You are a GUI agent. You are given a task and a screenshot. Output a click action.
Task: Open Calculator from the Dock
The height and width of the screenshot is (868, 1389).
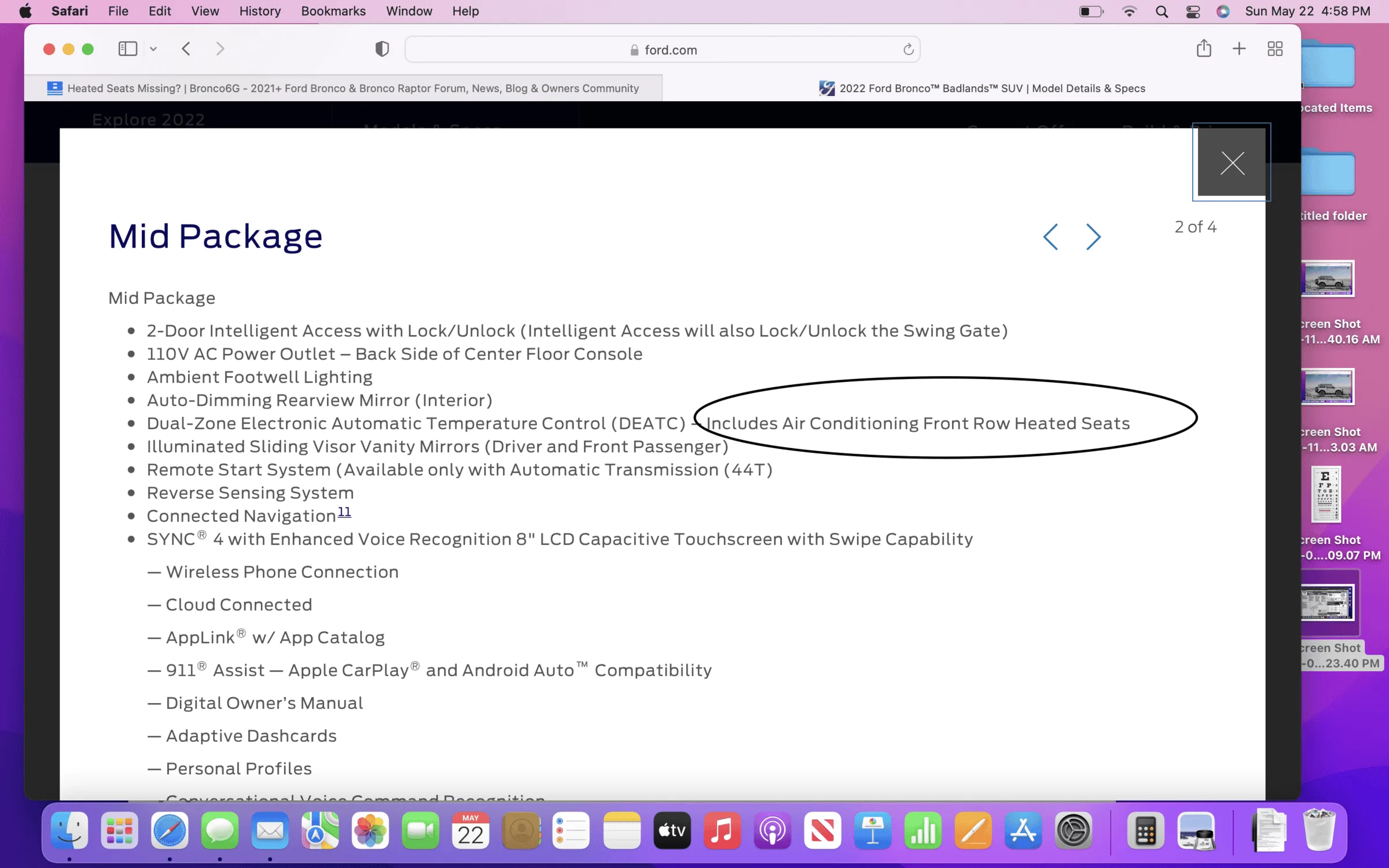[1145, 831]
